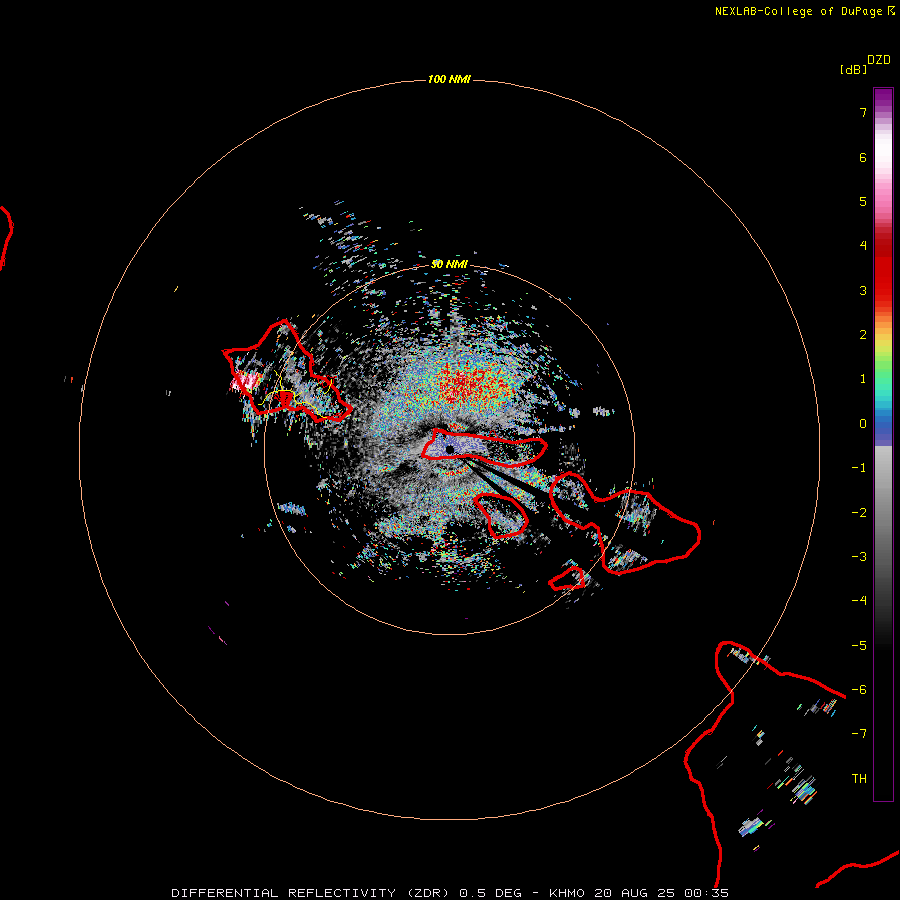Click the Differential Reflectivity caption at the bottom
900x900 pixels.
449,893
